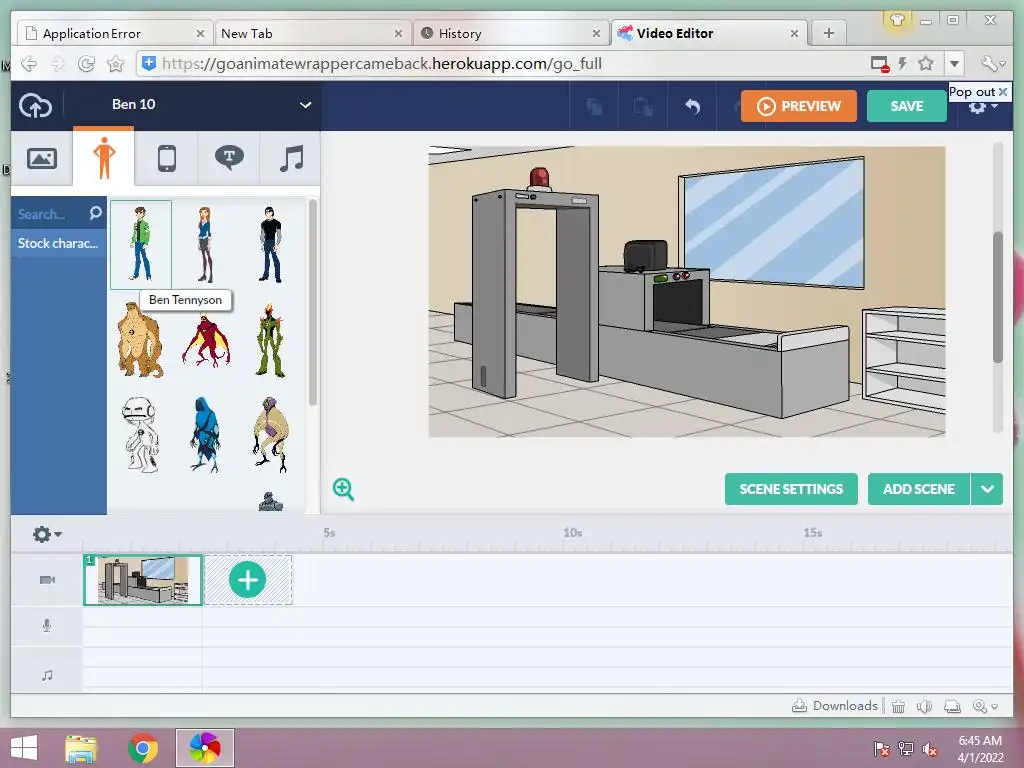Open Google Chrome from taskbar
1024x768 pixels.
click(142, 748)
